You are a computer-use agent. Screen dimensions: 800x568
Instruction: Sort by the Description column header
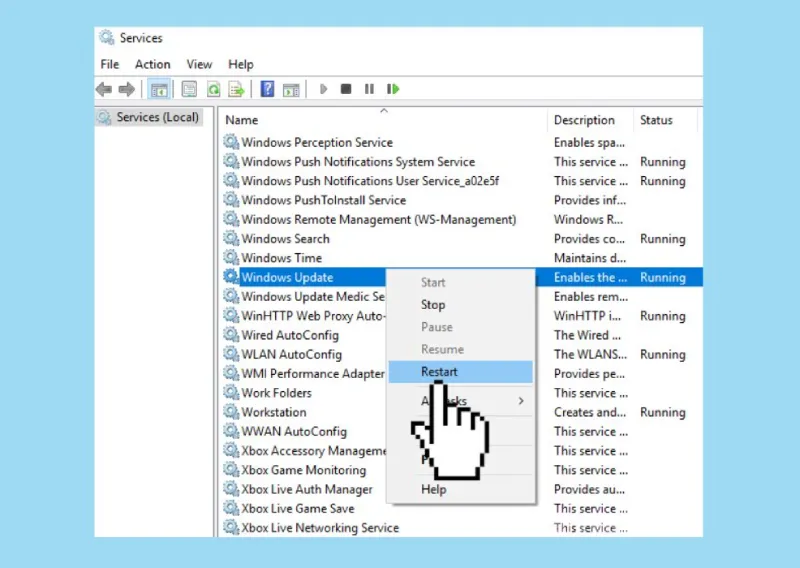pos(584,120)
